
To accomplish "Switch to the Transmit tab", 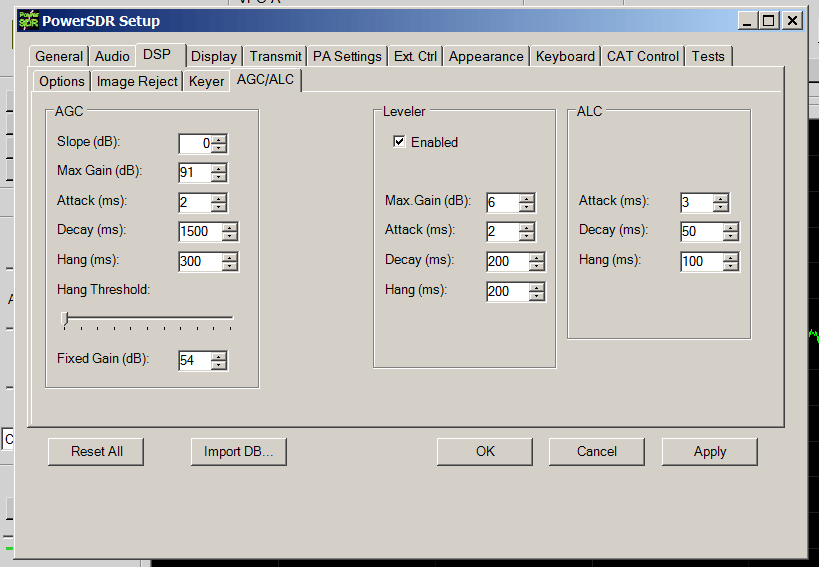I will pos(275,56).
